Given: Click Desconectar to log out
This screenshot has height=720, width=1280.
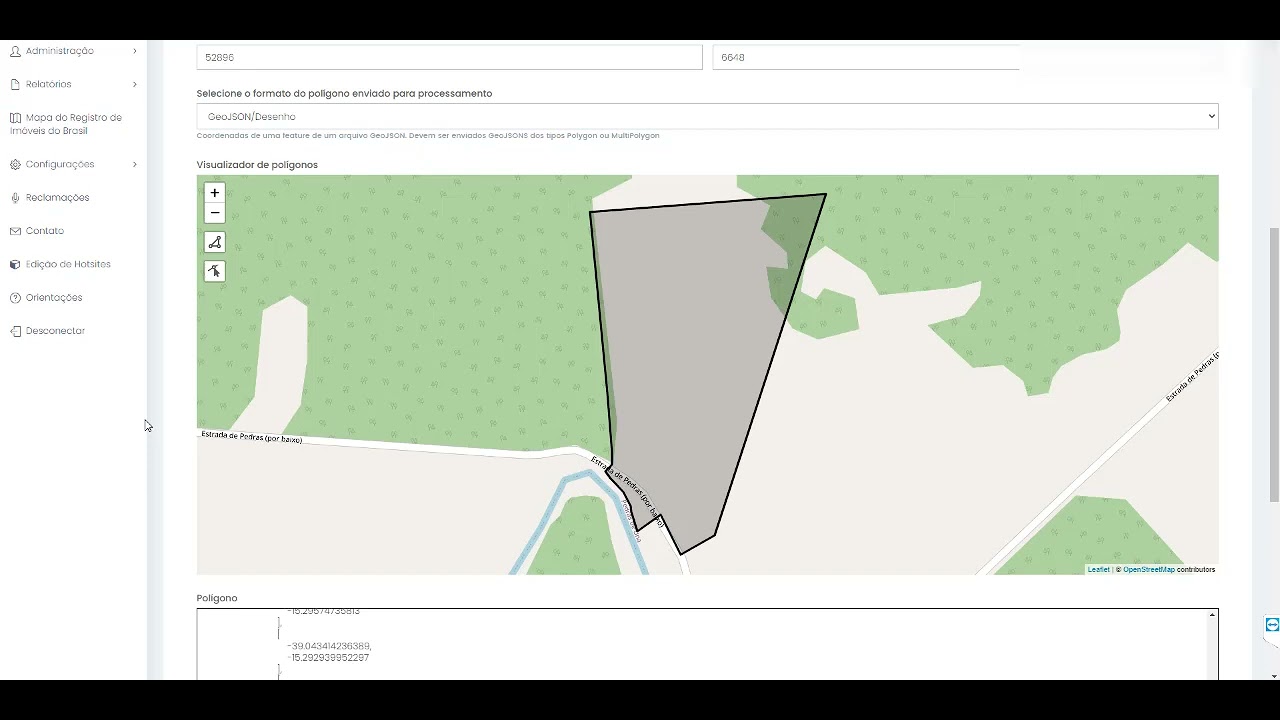Looking at the screenshot, I should pos(55,331).
